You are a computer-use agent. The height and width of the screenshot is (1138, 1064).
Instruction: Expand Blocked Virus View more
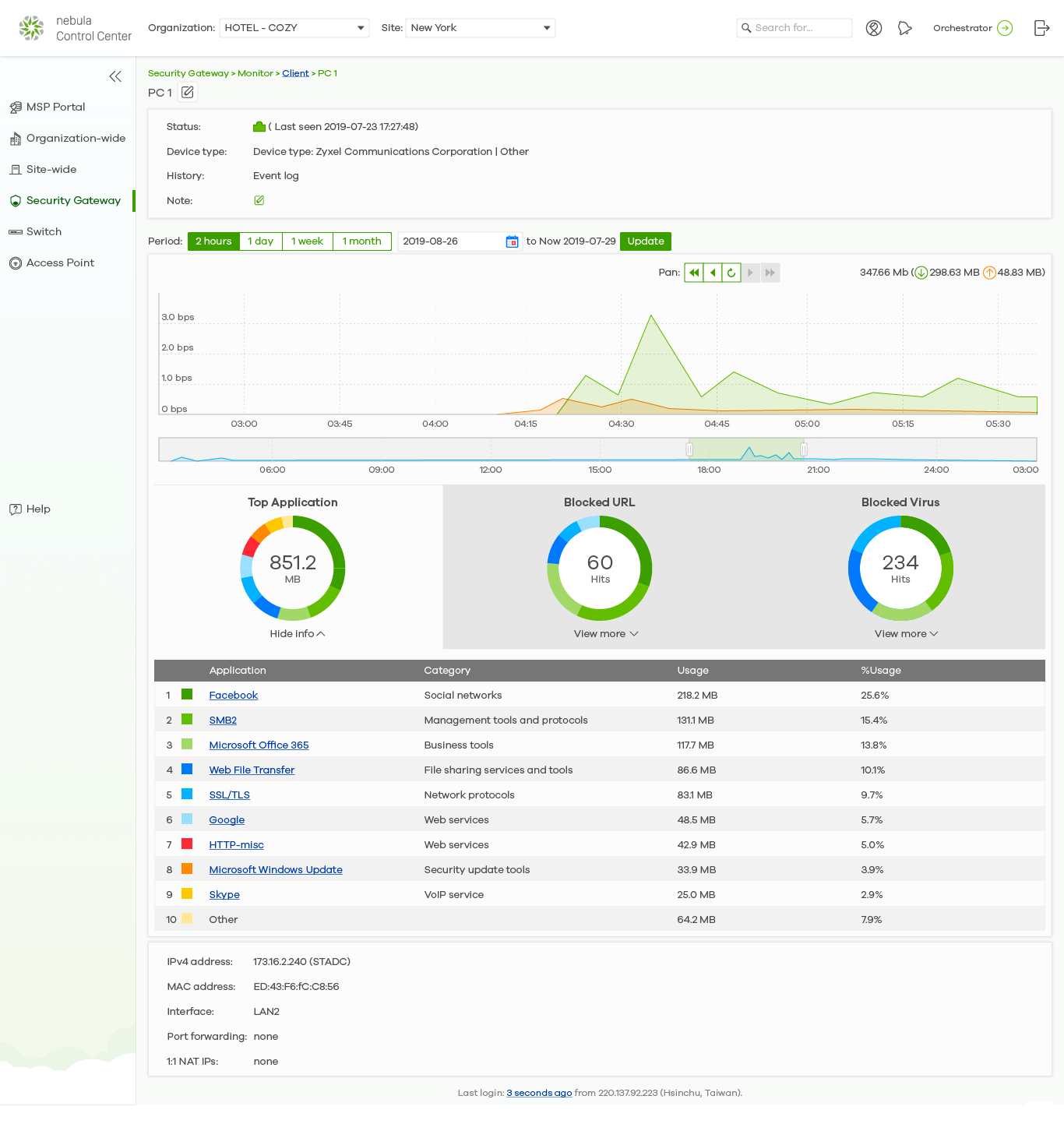point(906,634)
